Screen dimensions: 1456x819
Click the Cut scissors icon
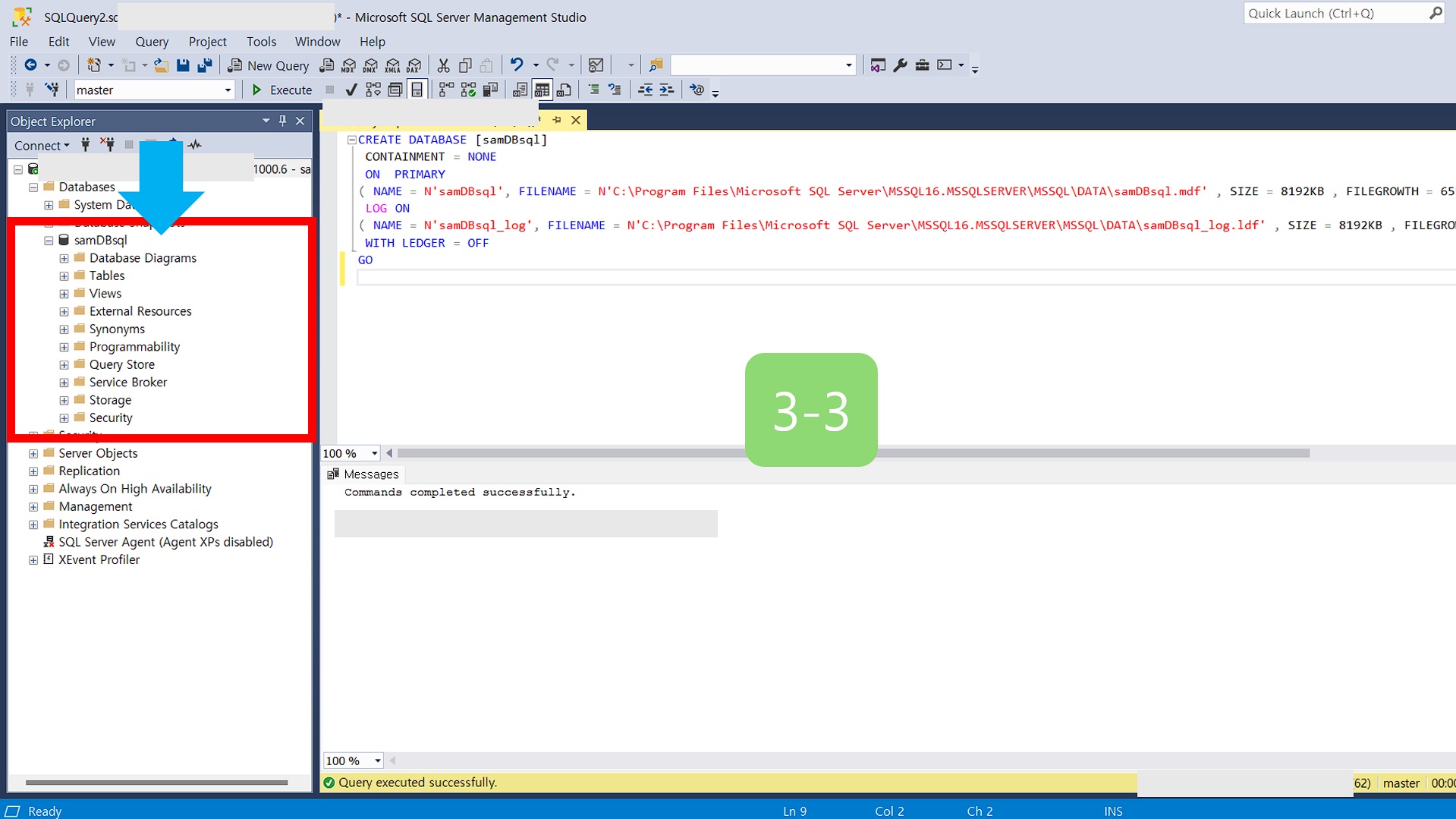(444, 65)
